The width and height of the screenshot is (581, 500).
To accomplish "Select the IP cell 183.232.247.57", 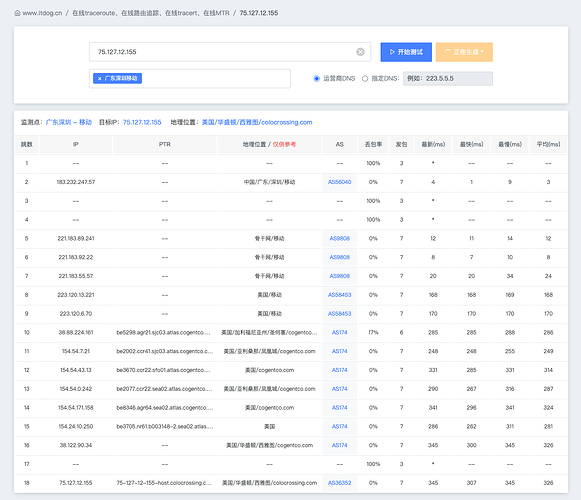I will 76,182.
